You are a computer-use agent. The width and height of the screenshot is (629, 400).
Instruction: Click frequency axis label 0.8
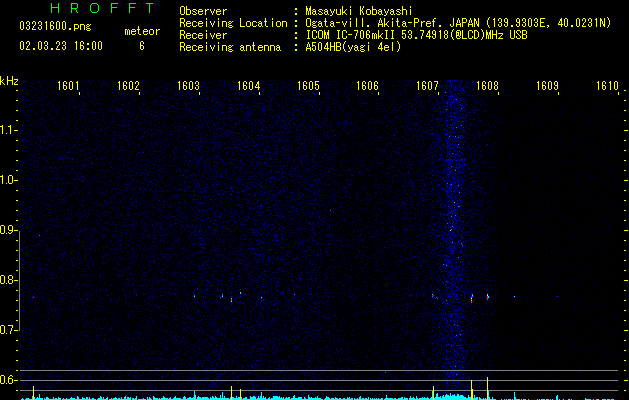click(8, 280)
